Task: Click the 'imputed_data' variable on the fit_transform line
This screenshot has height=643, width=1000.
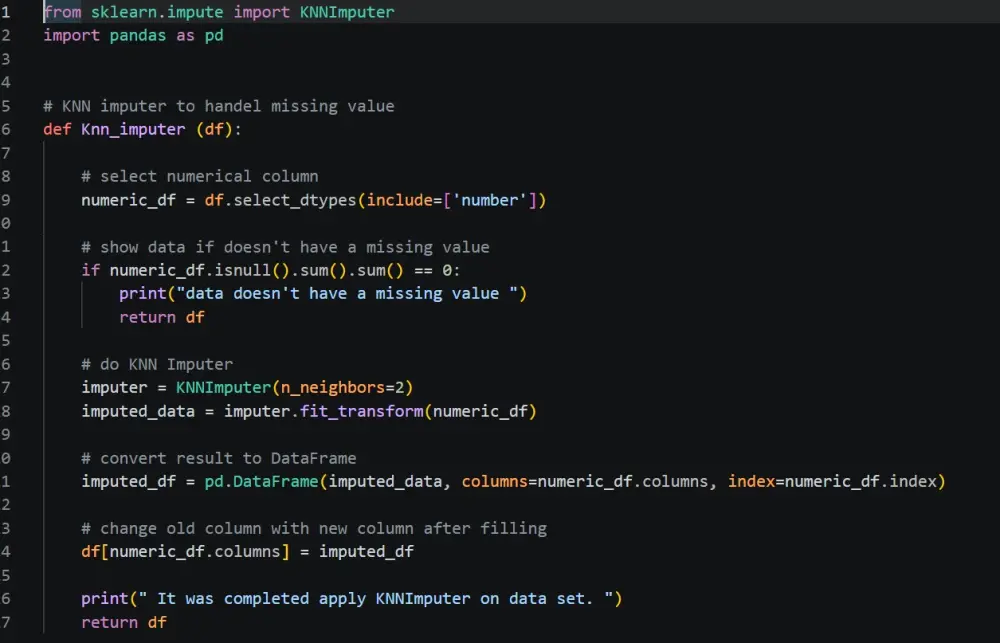Action: (138, 411)
